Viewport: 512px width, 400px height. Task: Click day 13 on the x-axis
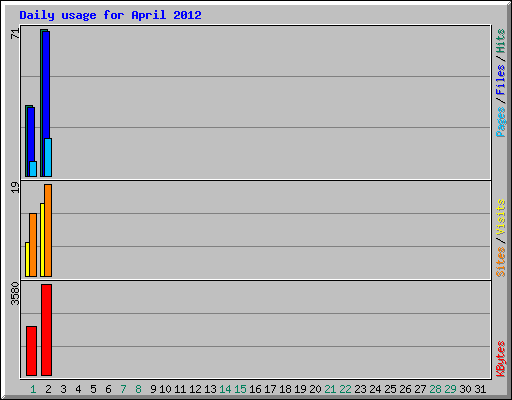click(x=210, y=389)
